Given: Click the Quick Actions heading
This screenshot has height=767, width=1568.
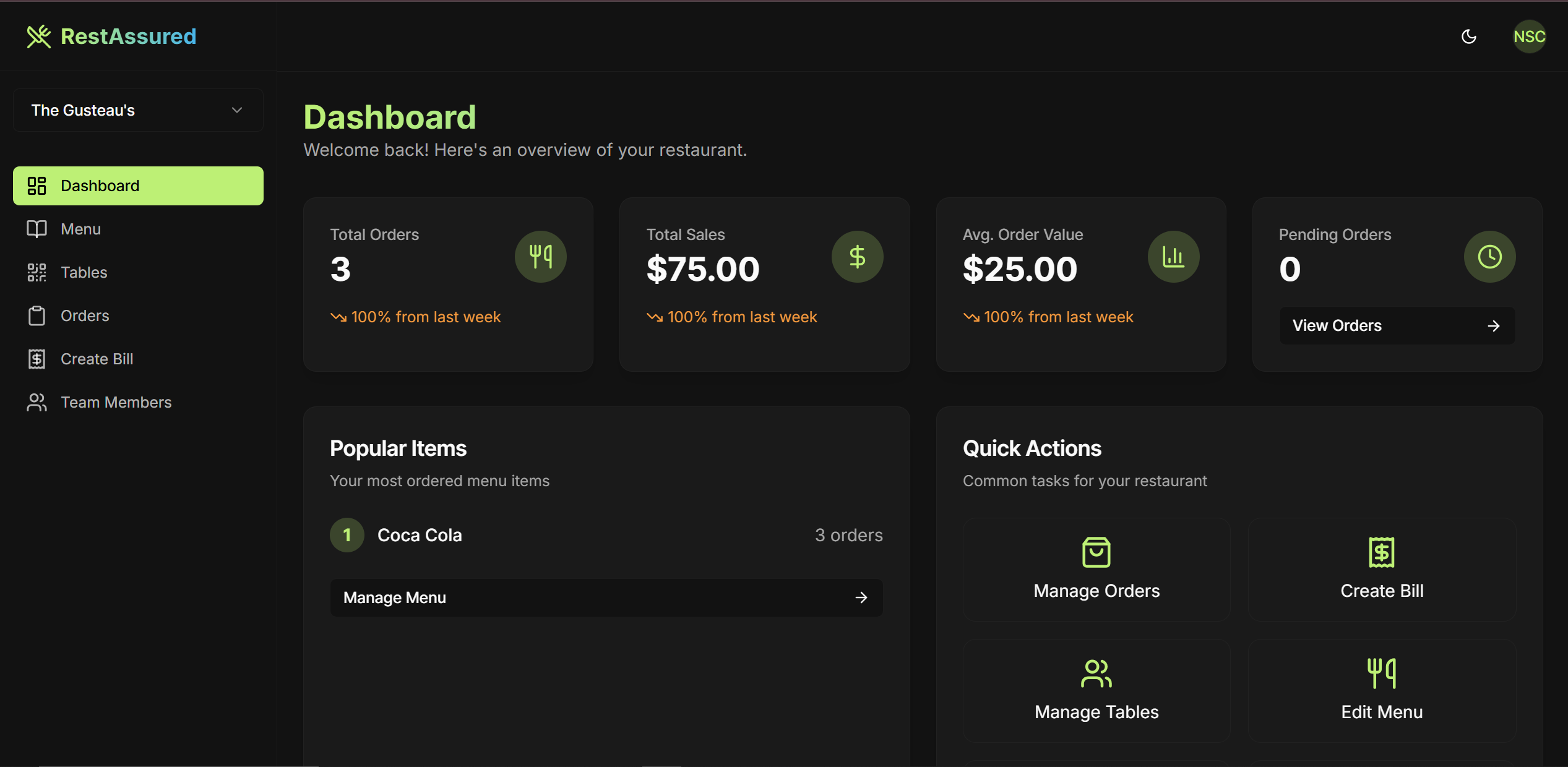Looking at the screenshot, I should tap(1032, 448).
